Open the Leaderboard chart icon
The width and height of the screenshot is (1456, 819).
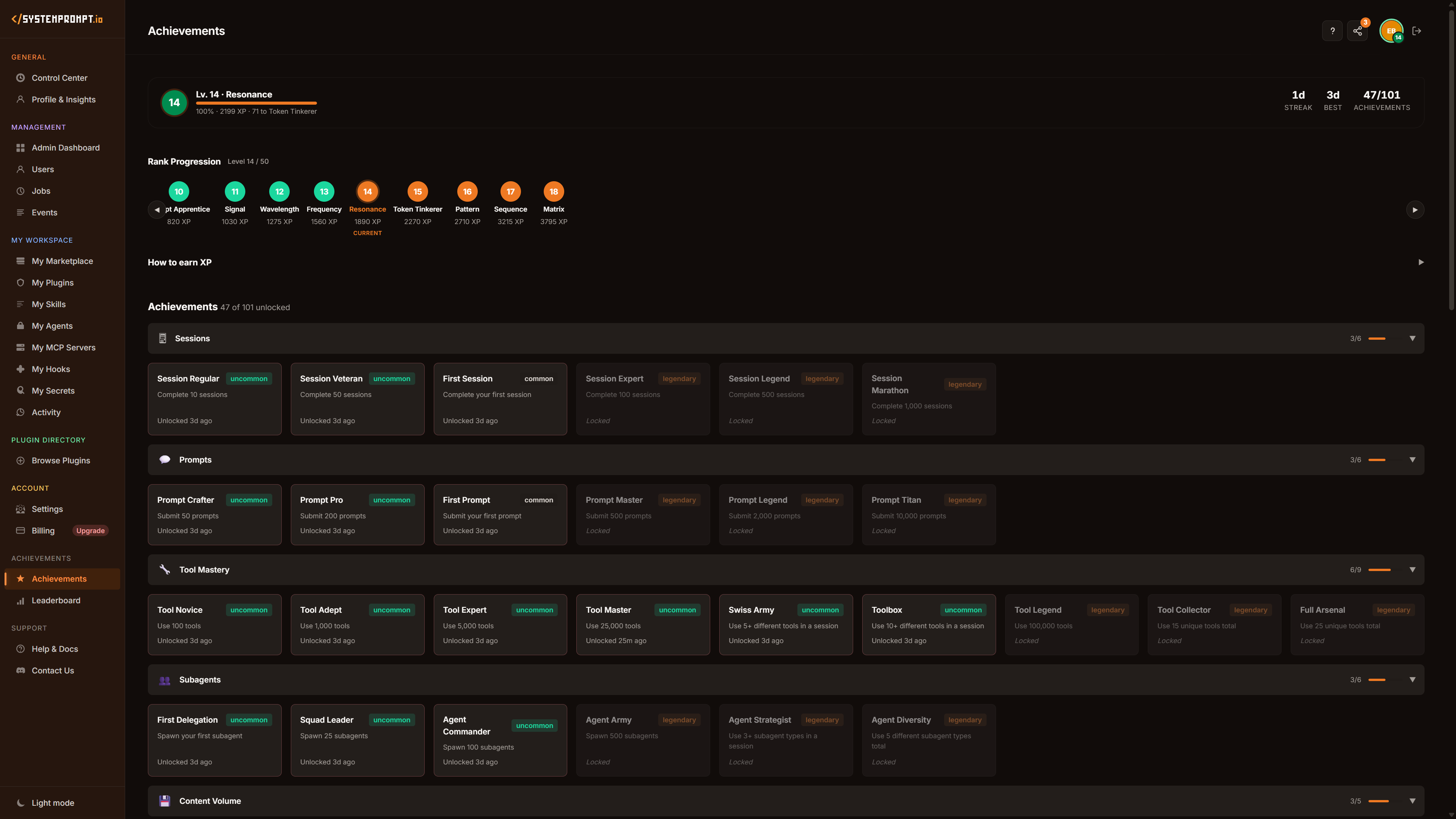20,600
